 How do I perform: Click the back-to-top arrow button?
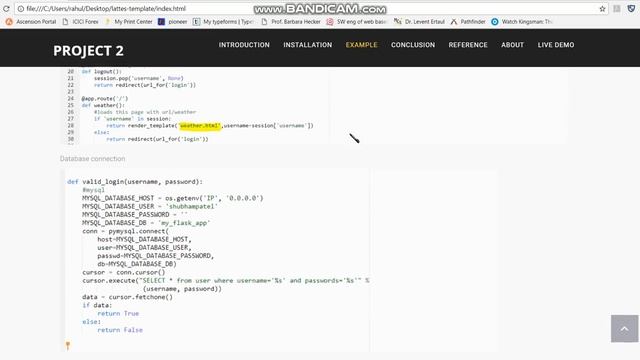[624, 329]
